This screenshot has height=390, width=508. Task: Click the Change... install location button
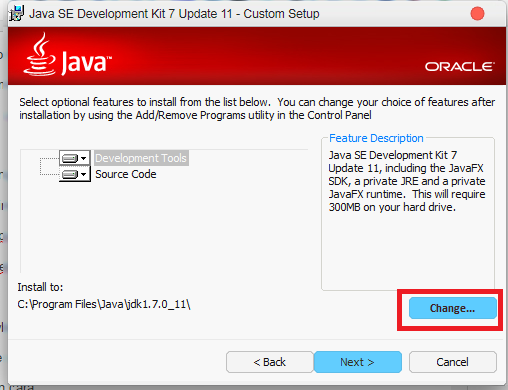point(452,308)
